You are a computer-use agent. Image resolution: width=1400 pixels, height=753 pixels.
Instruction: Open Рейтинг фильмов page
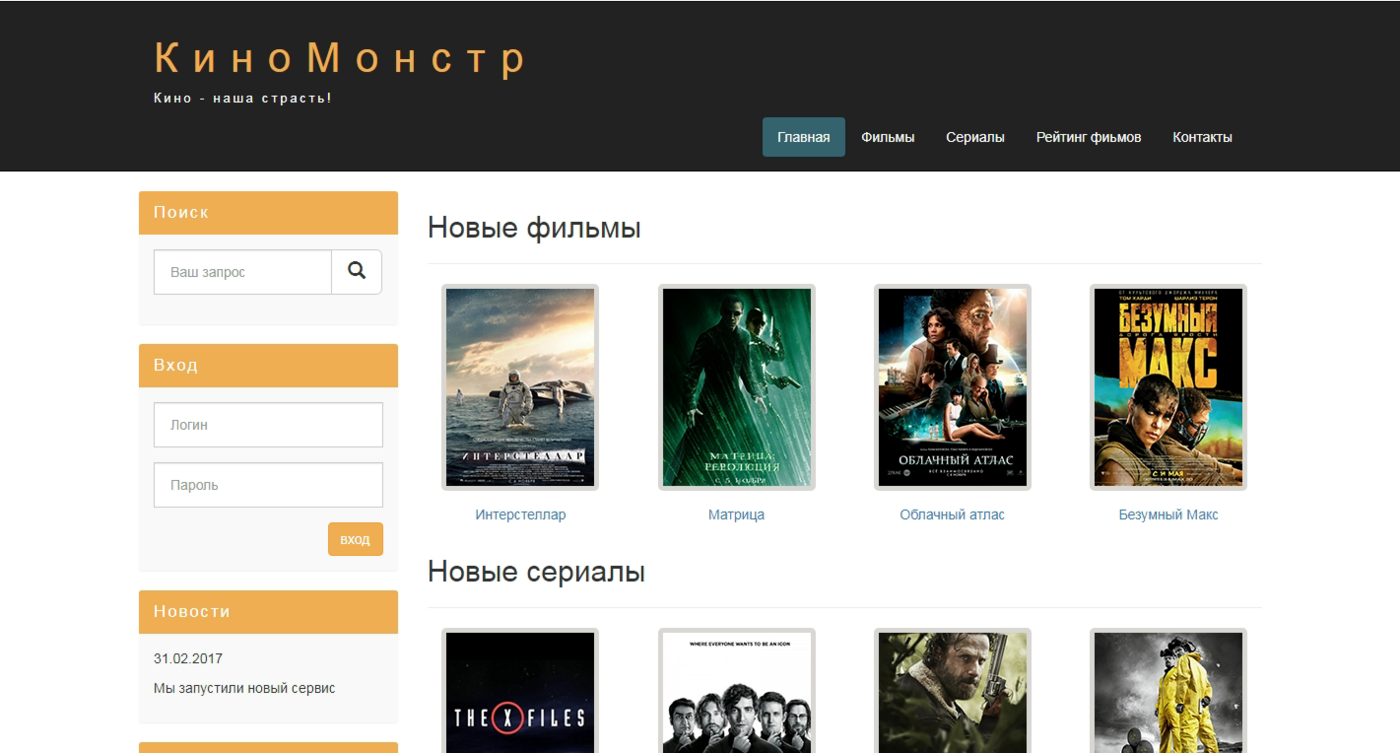tap(1088, 137)
